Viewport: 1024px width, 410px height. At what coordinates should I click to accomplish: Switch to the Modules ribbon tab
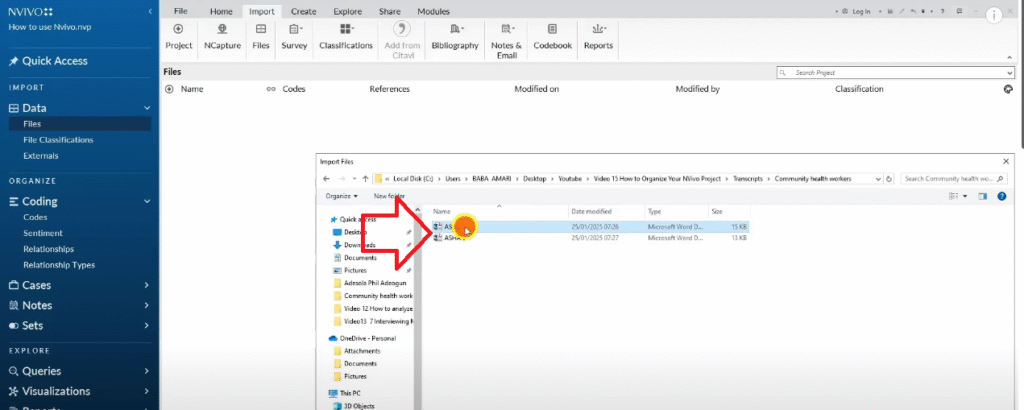pos(434,12)
